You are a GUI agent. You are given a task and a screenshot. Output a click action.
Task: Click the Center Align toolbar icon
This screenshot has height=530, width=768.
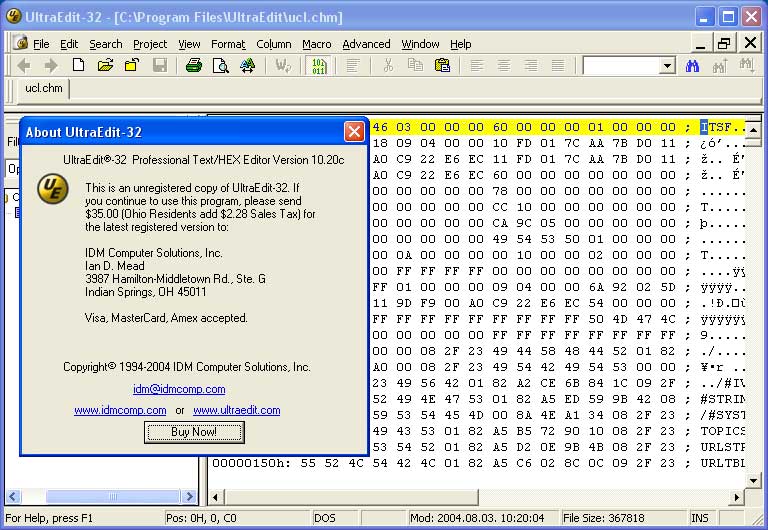pos(504,65)
